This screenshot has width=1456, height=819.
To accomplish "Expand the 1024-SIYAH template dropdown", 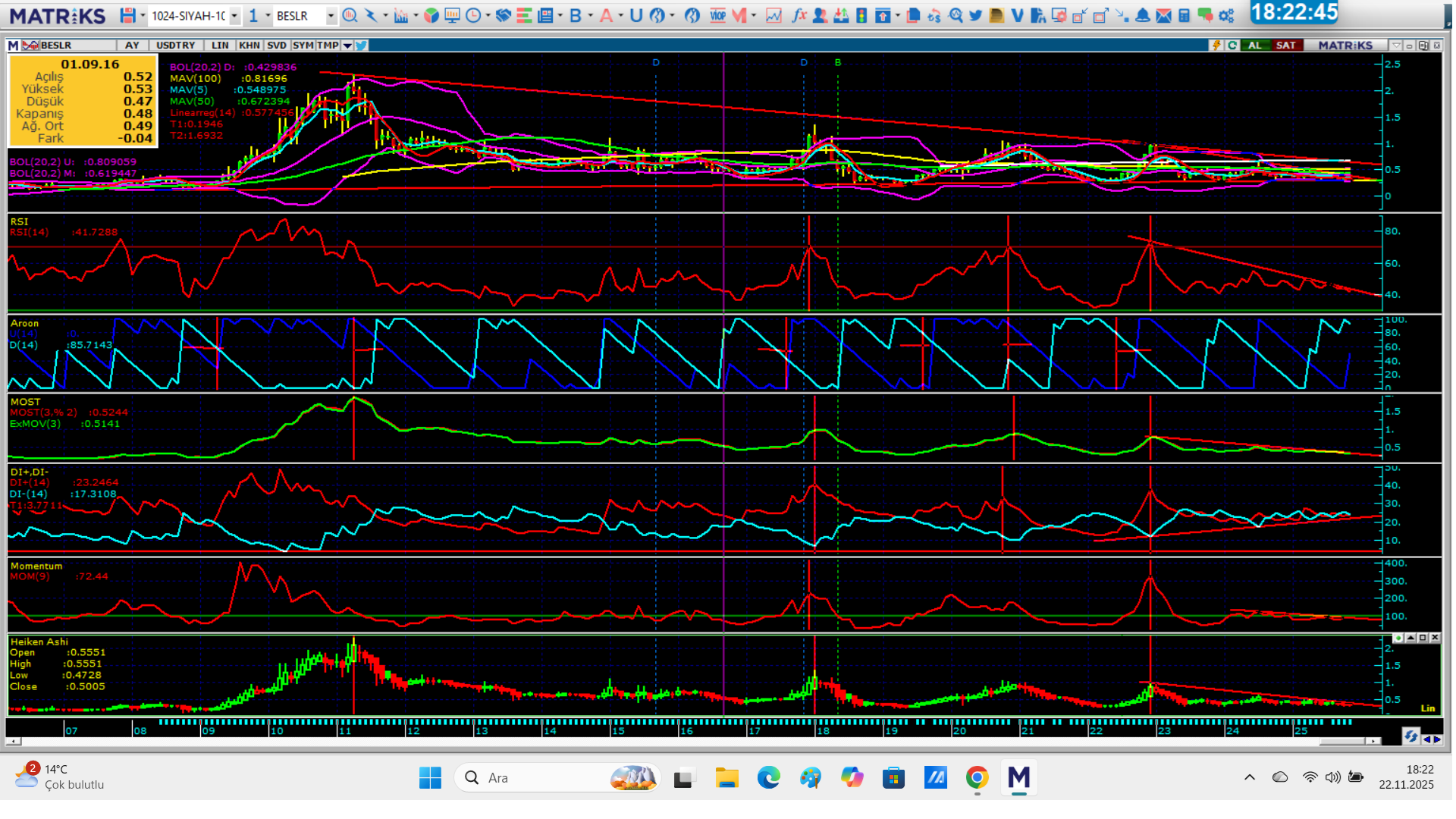I will tap(235, 15).
